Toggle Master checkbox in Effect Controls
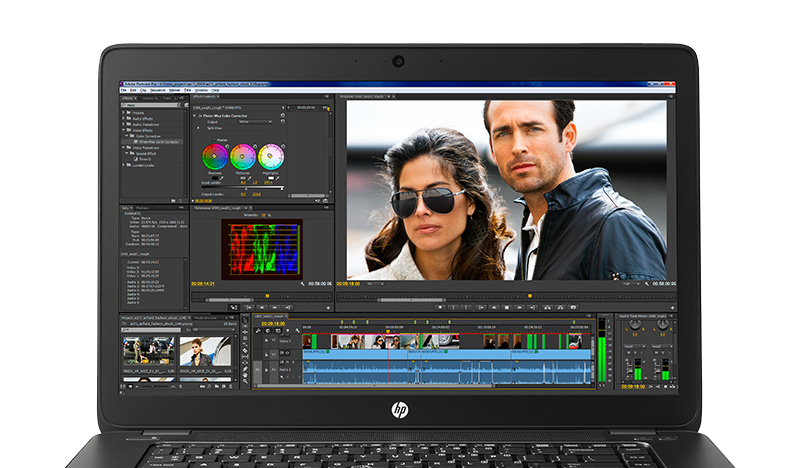This screenshot has width=800, height=468. pos(215,140)
